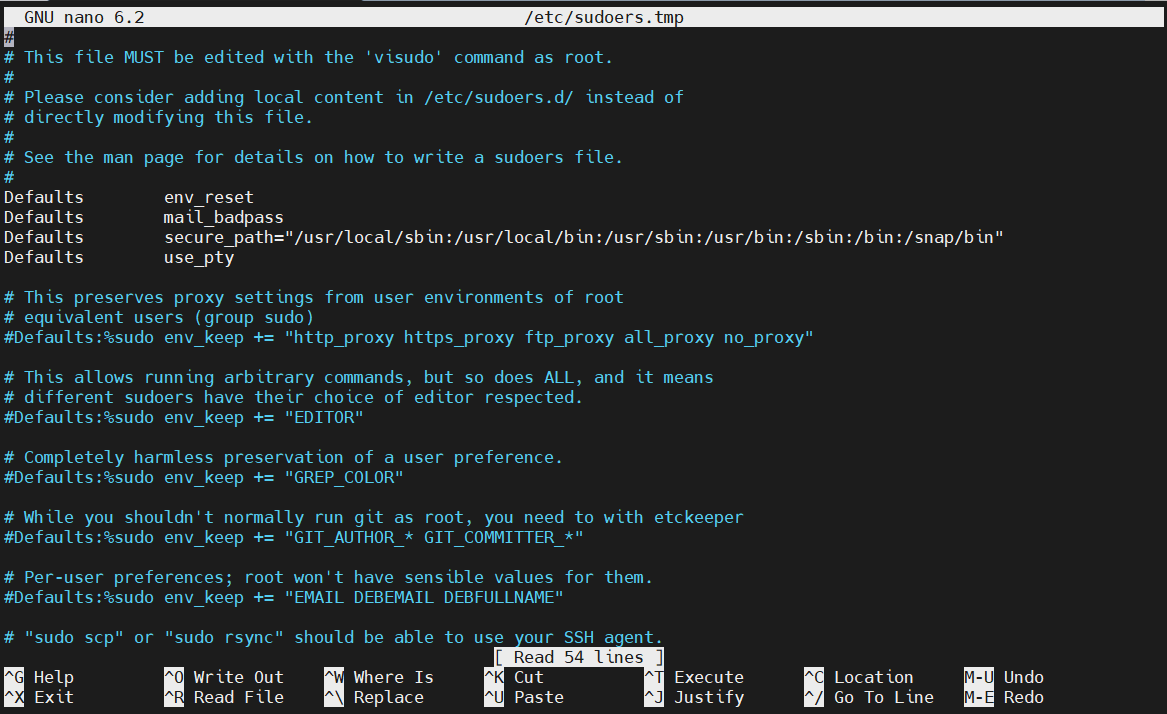Screen dimensions: 1167x714
Task: Click the /etc/sudoers.tmp filename in title bar
Action: [x=604, y=16]
